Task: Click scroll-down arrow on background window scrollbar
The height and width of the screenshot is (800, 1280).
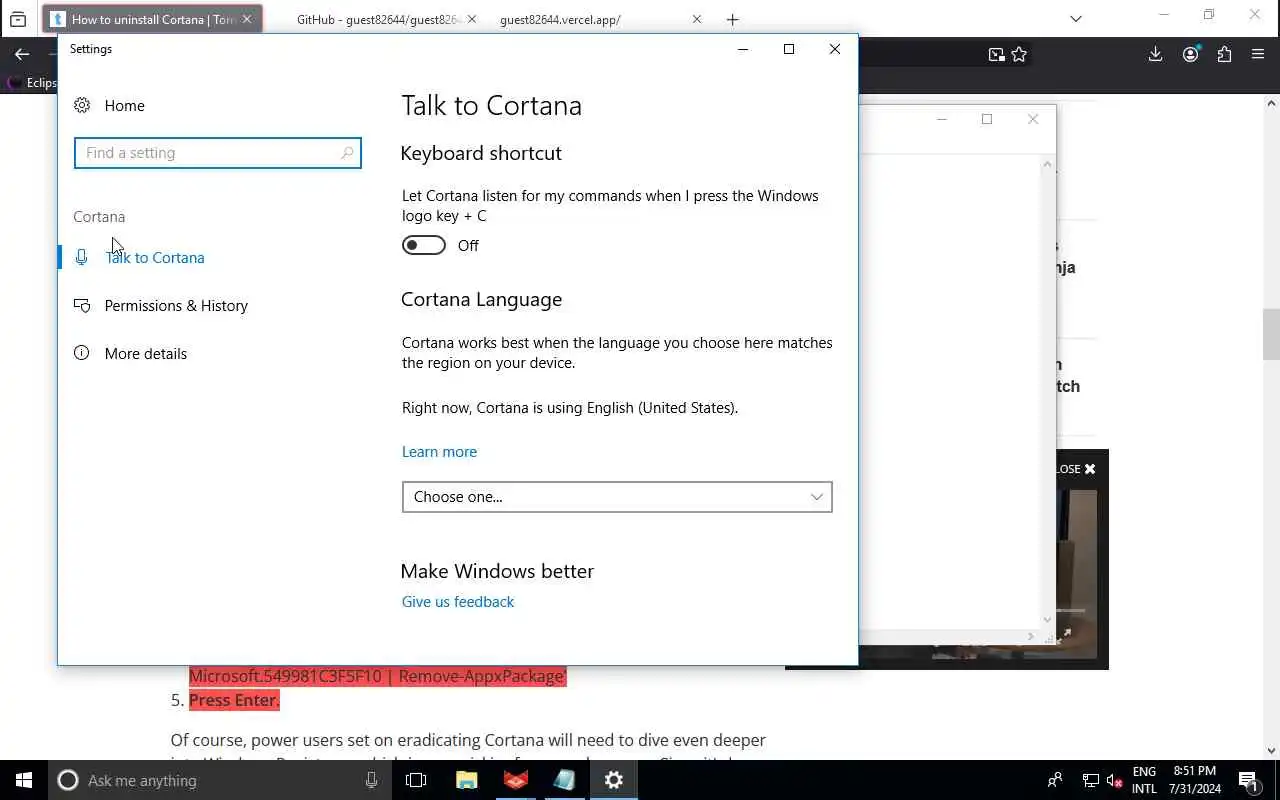Action: click(x=1048, y=619)
